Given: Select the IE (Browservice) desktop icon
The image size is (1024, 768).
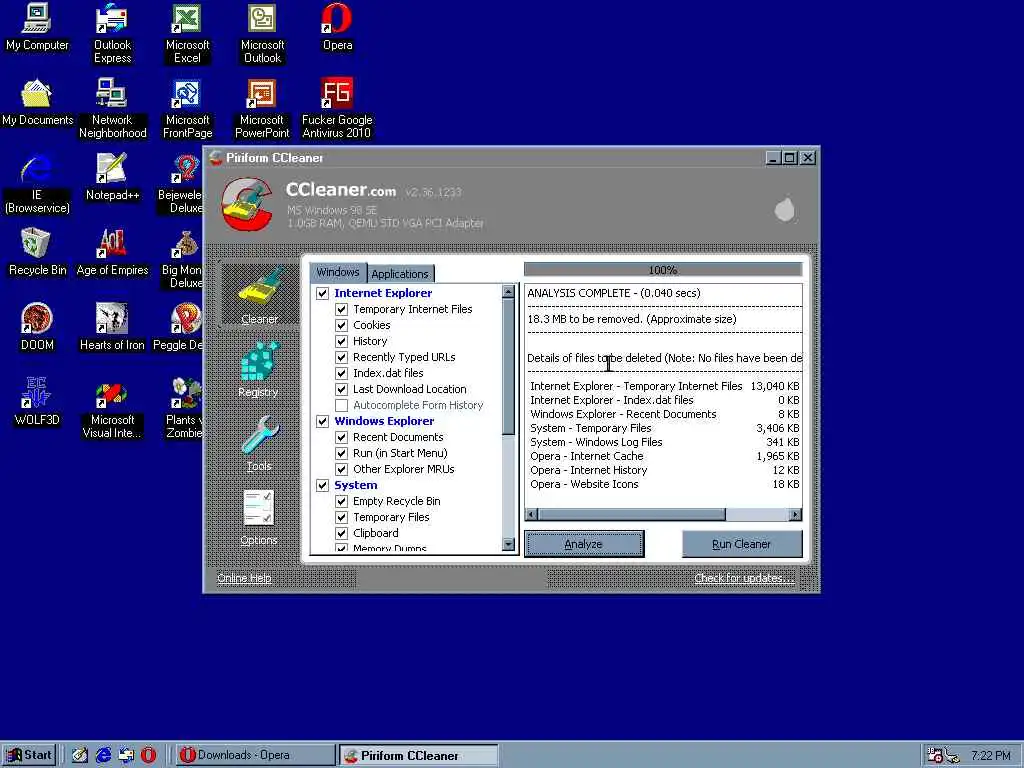Looking at the screenshot, I should point(37,184).
